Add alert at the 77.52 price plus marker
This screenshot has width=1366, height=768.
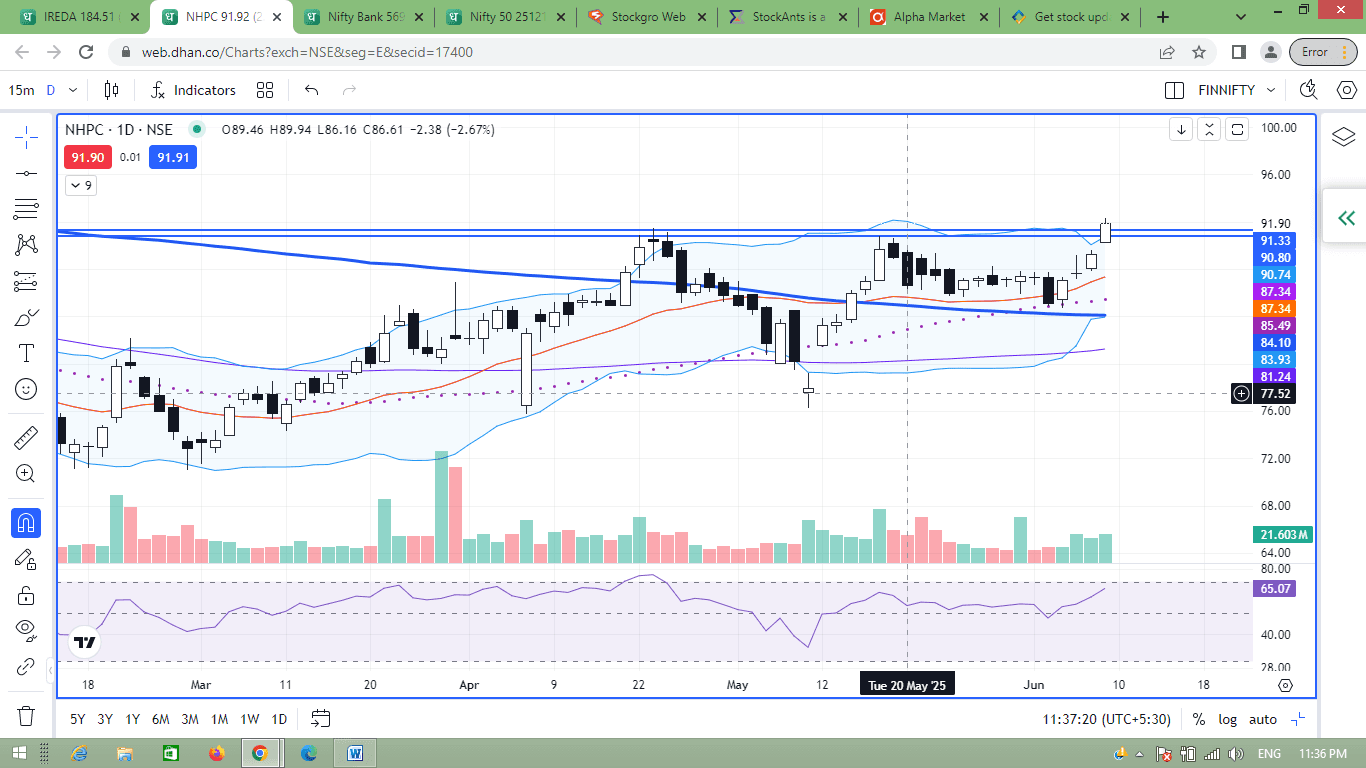click(x=1241, y=394)
